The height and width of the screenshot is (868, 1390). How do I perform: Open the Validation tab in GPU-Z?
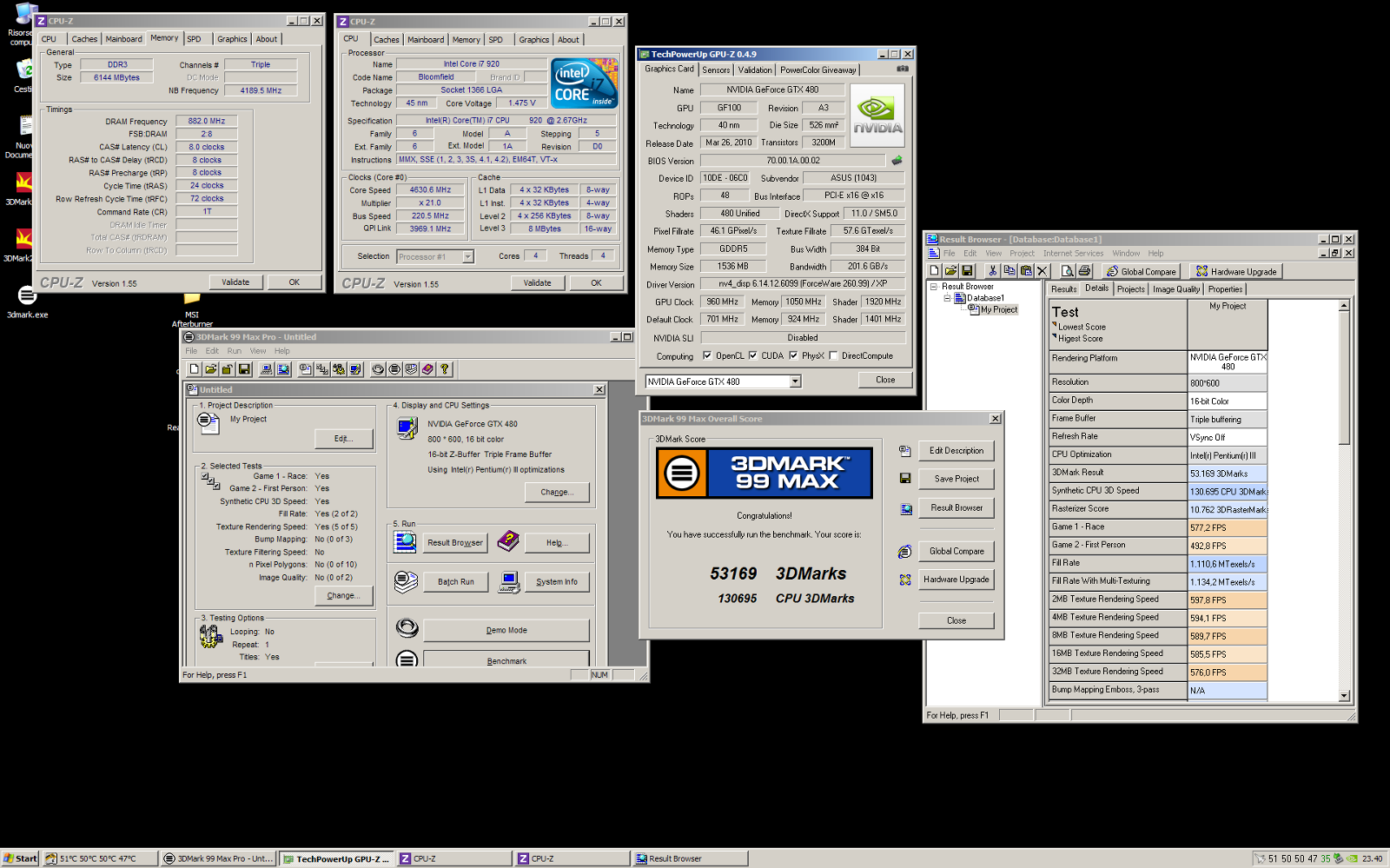click(754, 70)
